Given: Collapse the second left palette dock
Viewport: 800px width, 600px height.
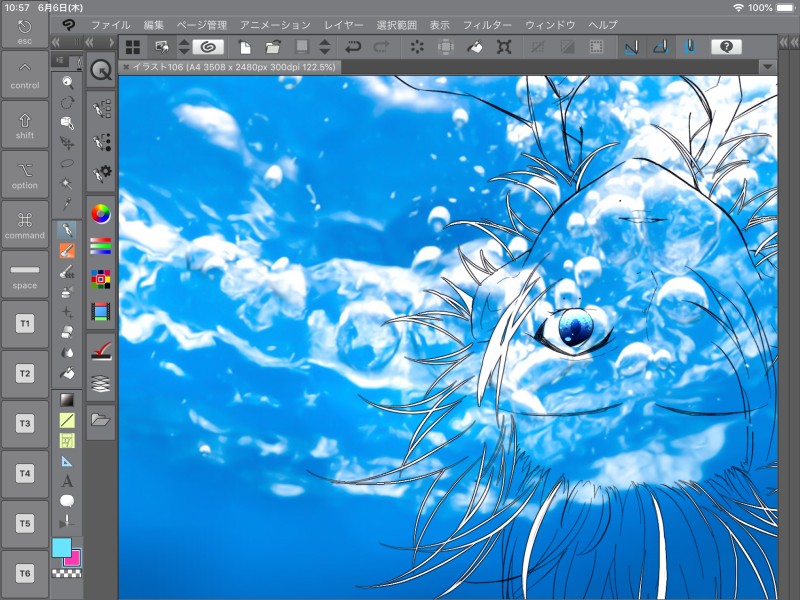Looking at the screenshot, I should 90,42.
